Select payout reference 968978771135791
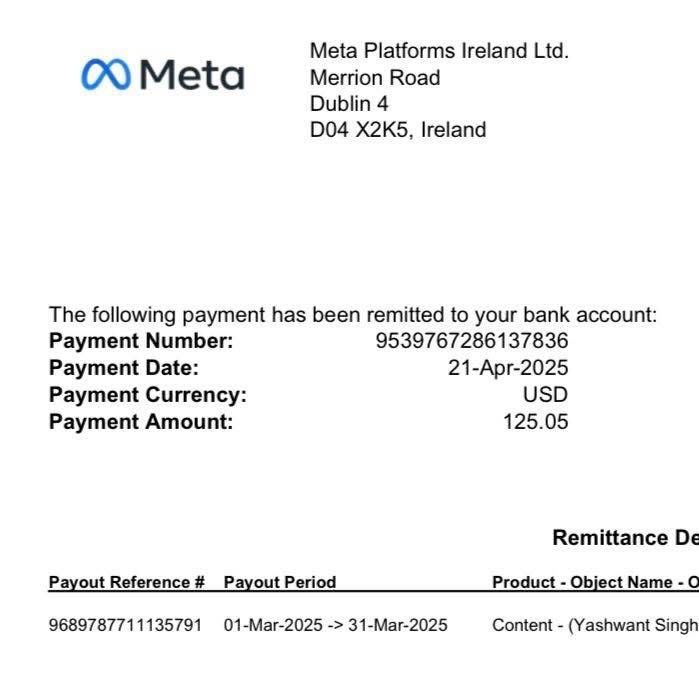The height and width of the screenshot is (681, 699). pyautogui.click(x=125, y=625)
